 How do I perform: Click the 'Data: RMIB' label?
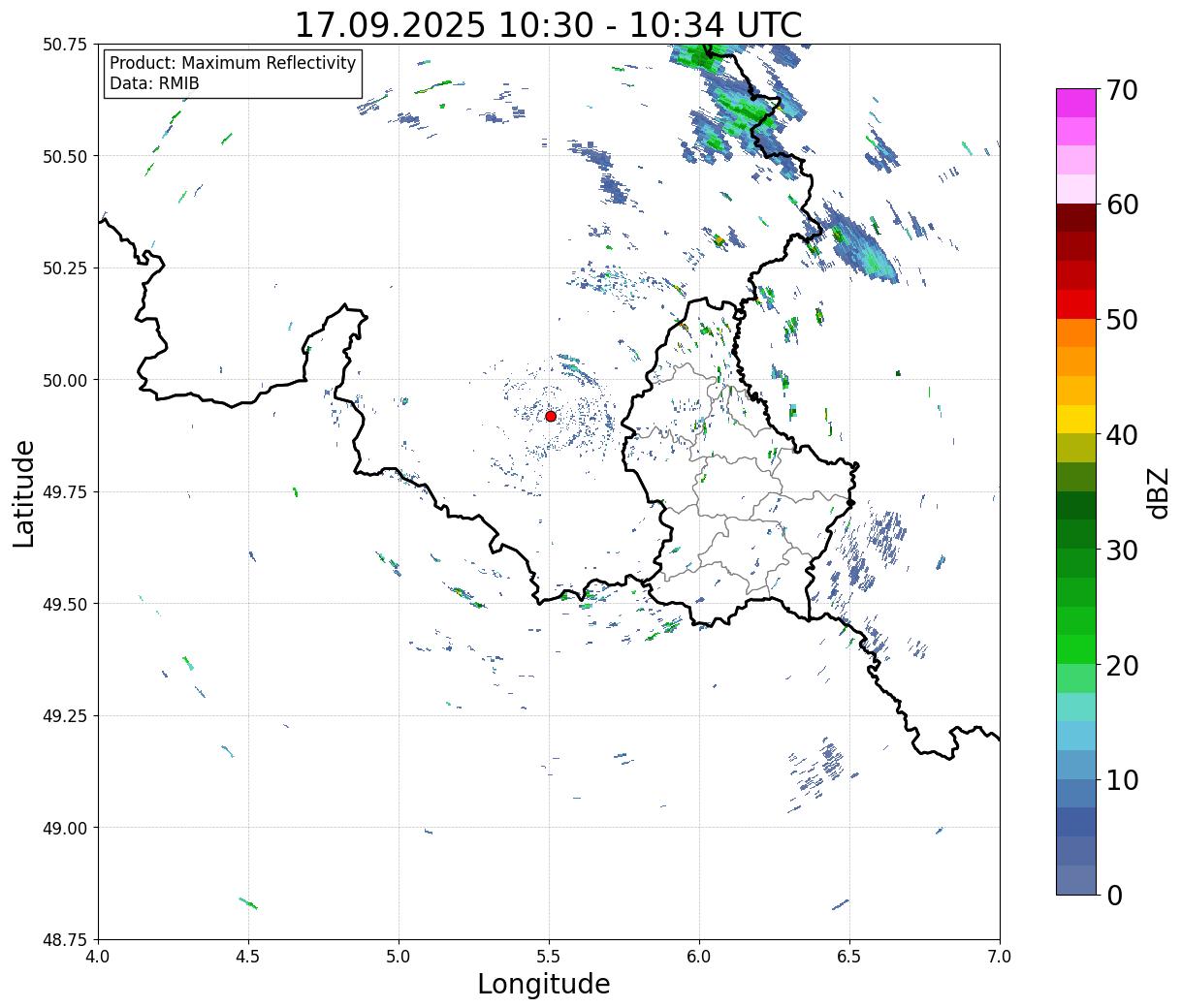click(x=154, y=83)
